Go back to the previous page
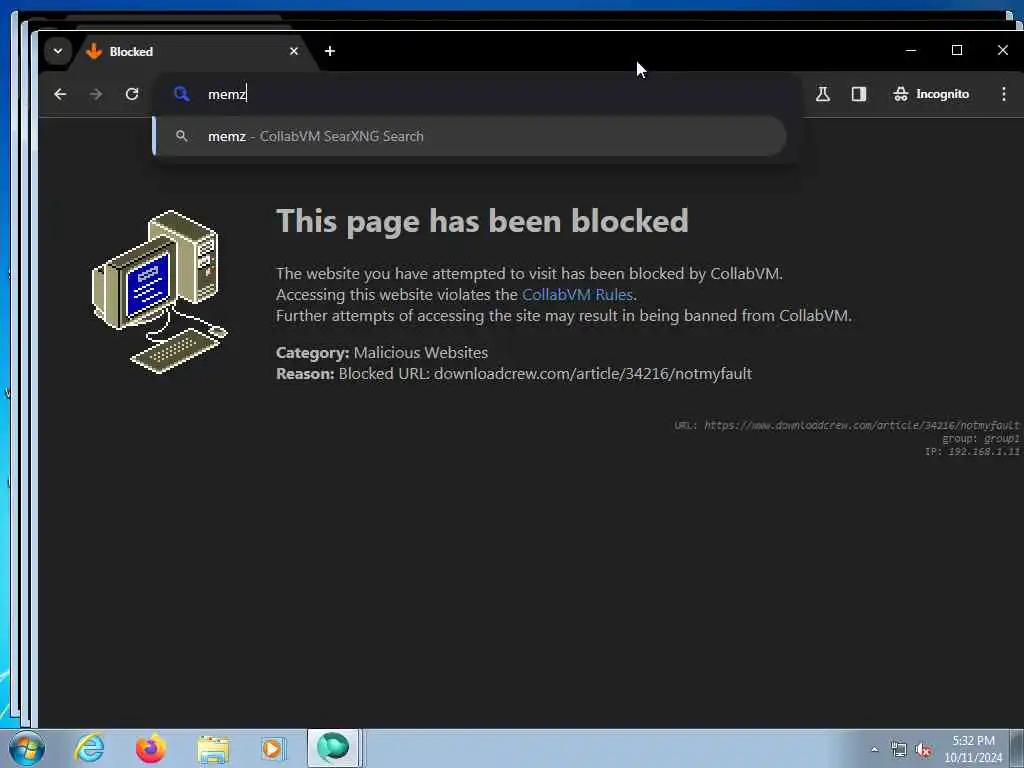Viewport: 1024px width, 768px height. pos(60,94)
